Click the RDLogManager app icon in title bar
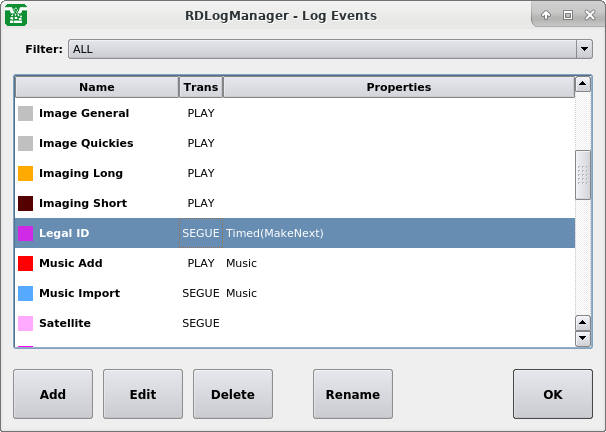The height and width of the screenshot is (432, 606). [16, 15]
